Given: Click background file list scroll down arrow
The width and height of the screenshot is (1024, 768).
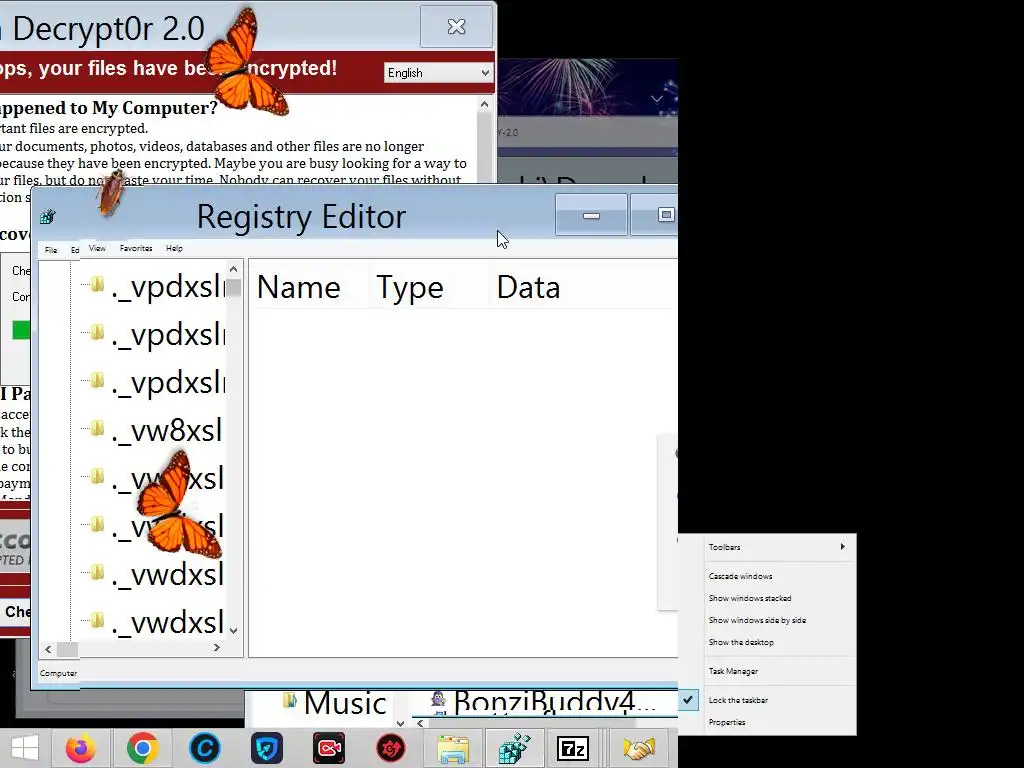Looking at the screenshot, I should tap(400, 723).
